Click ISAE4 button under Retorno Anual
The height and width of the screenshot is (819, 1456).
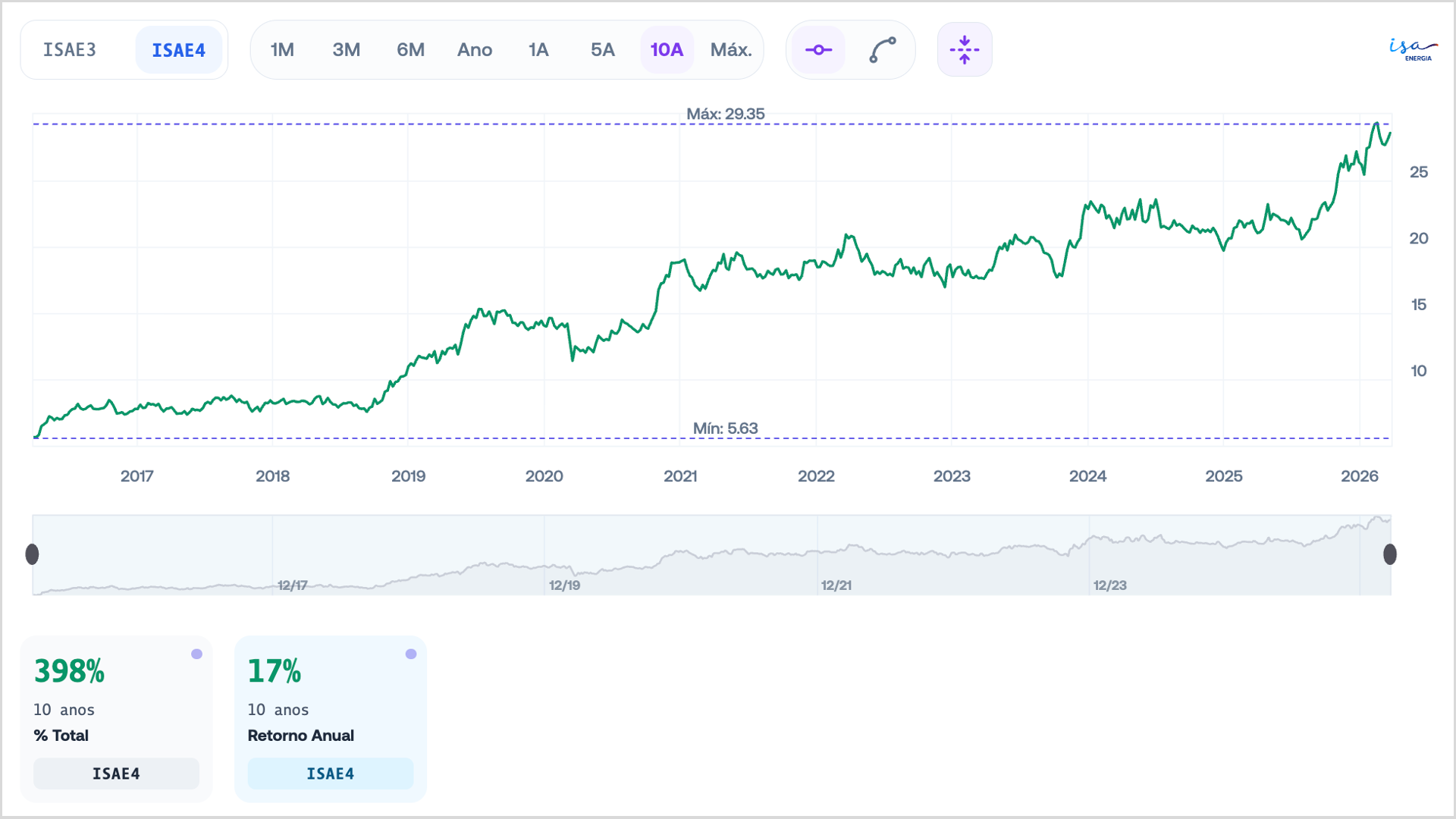331,773
